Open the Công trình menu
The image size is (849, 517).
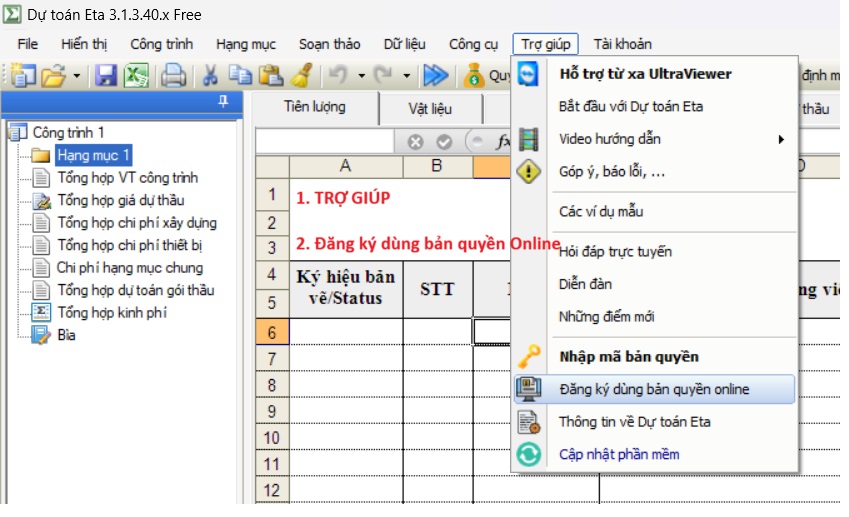coord(161,44)
